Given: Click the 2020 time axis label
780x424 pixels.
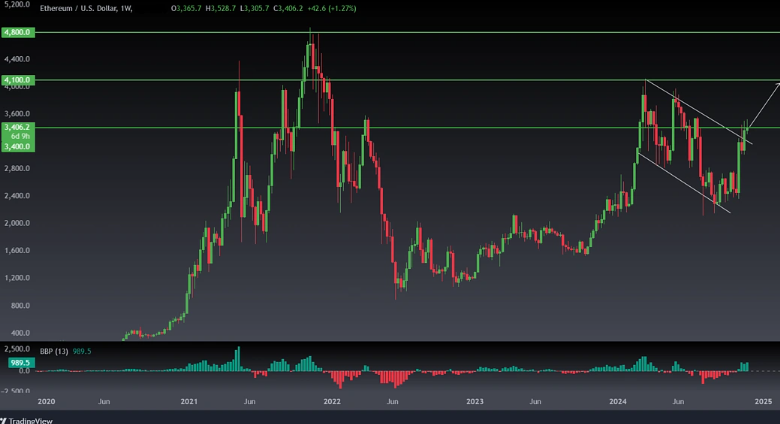Looking at the screenshot, I should 46,401.
